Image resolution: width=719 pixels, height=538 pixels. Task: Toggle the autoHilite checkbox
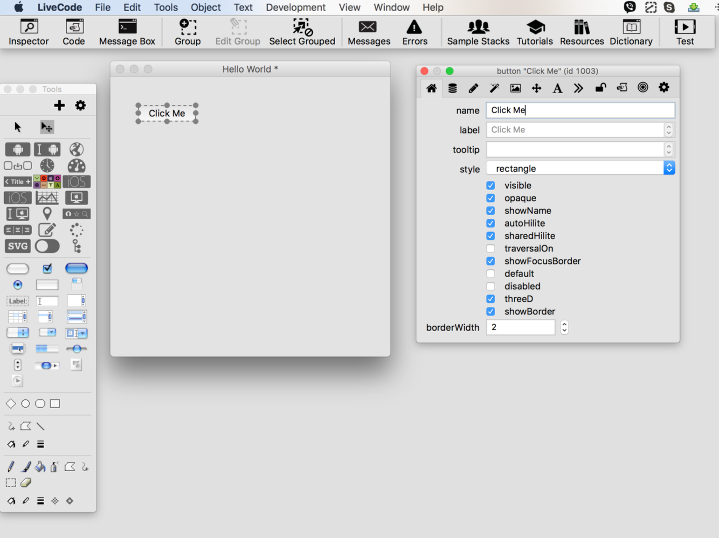[x=491, y=223]
